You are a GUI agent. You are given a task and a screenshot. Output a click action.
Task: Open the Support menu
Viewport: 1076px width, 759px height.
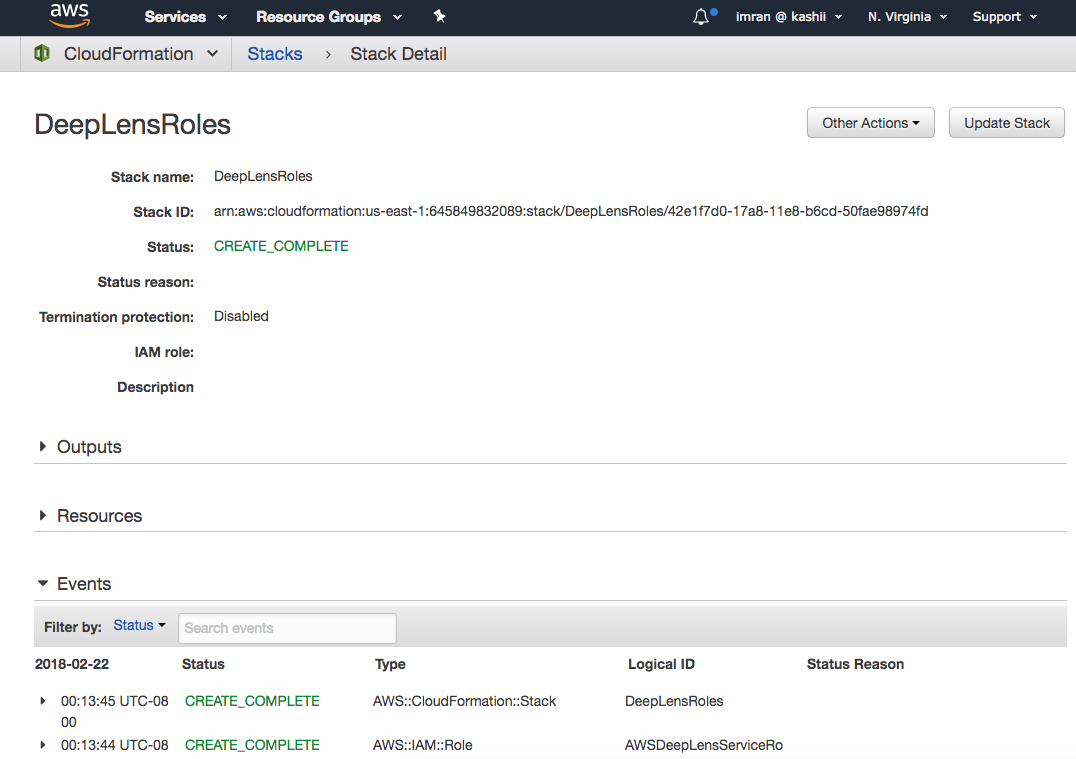[x=1004, y=17]
